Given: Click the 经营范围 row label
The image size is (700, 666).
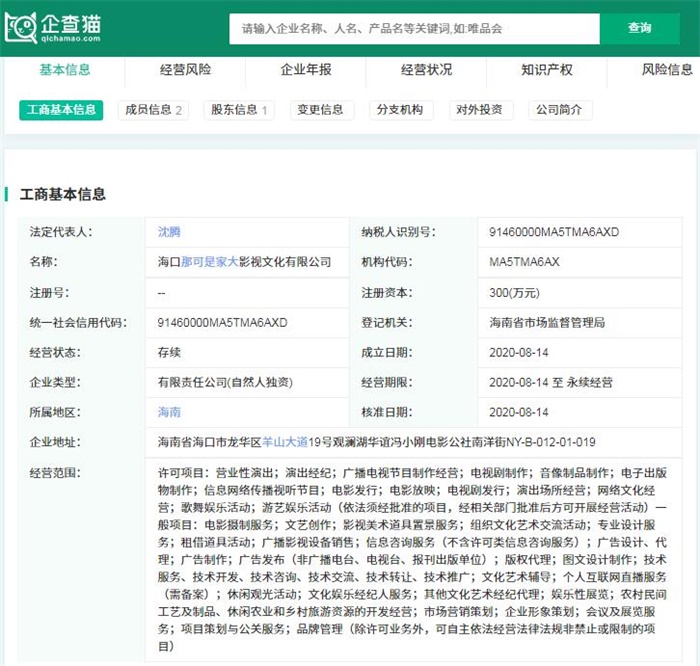Looking at the screenshot, I should click(x=55, y=472).
